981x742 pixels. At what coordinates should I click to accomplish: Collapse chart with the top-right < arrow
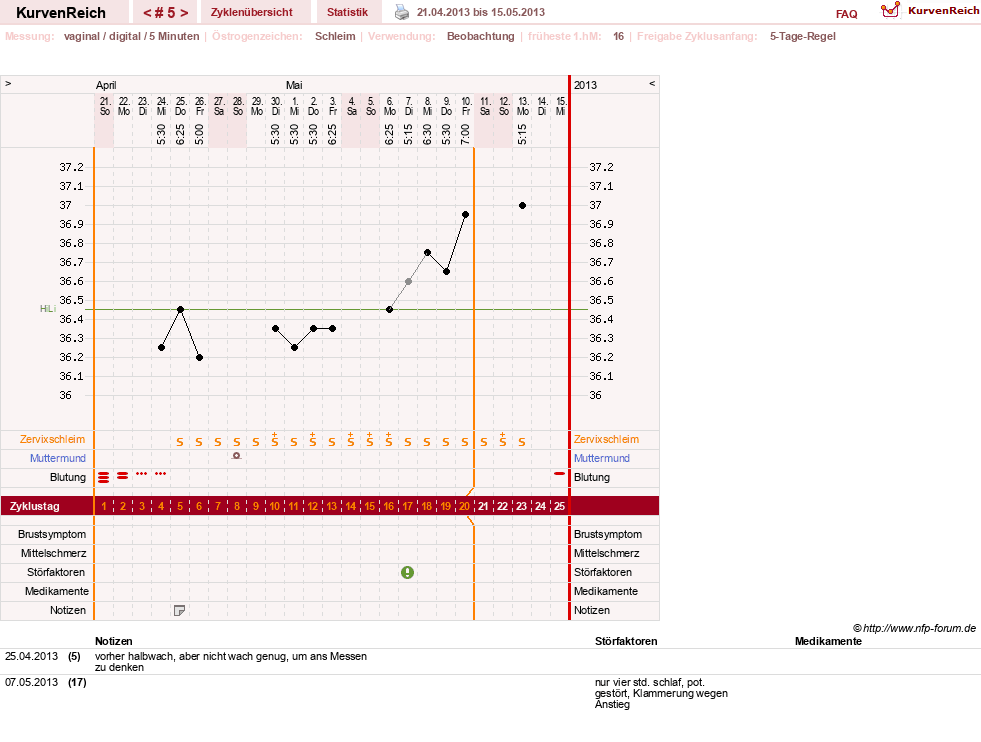tap(652, 83)
